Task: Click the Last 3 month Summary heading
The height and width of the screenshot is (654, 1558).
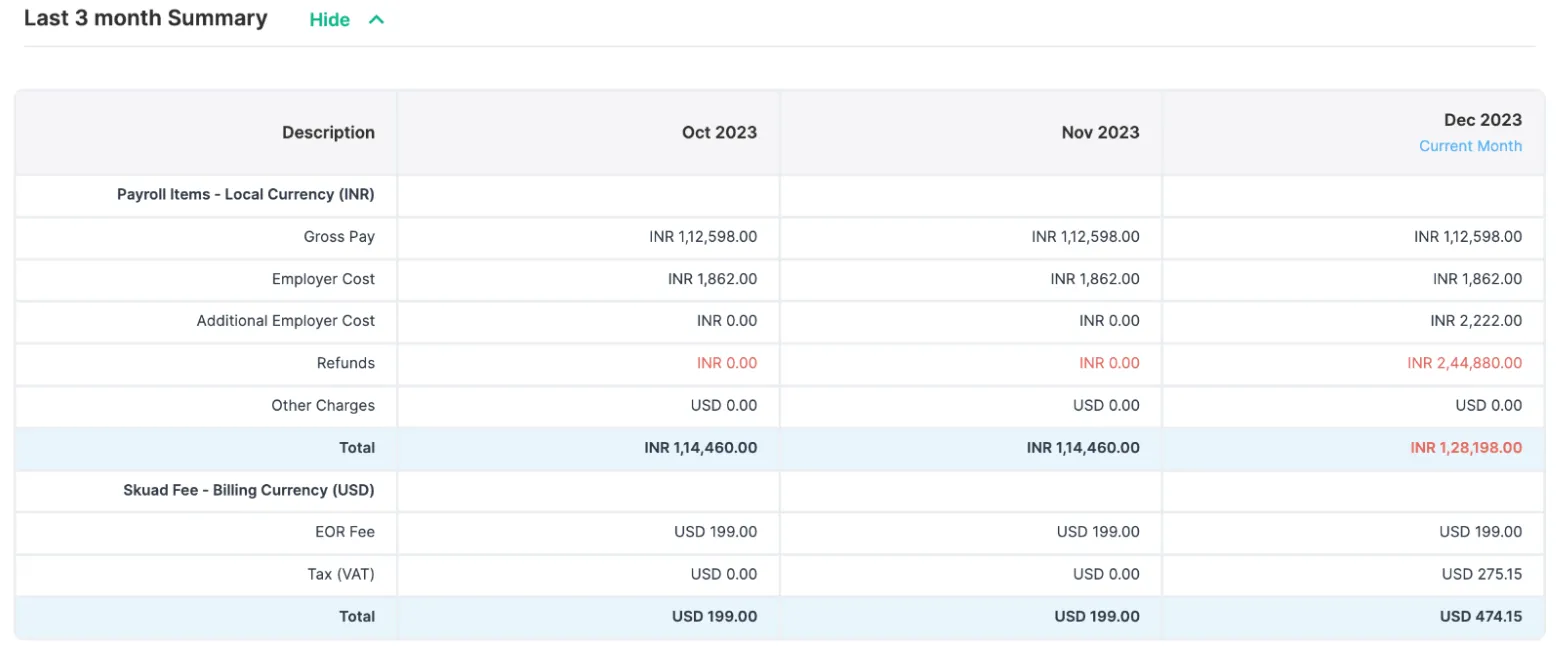Action: (x=146, y=18)
